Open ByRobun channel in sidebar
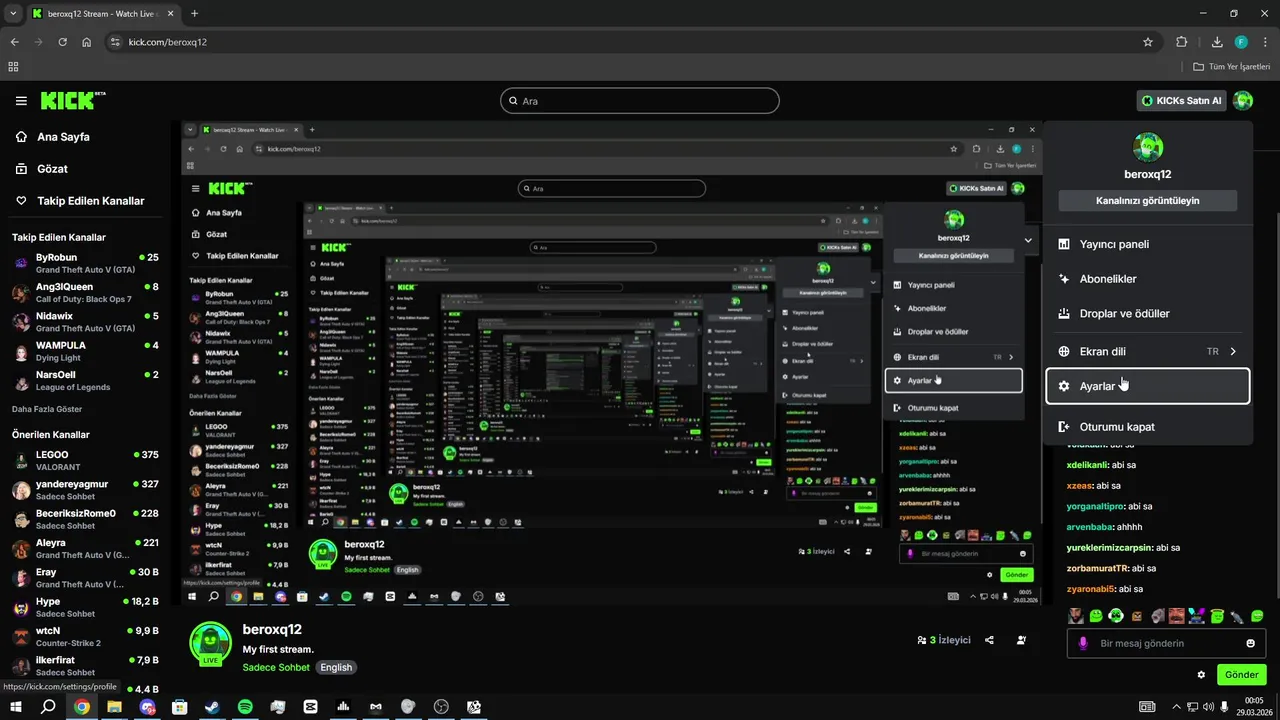 85,263
